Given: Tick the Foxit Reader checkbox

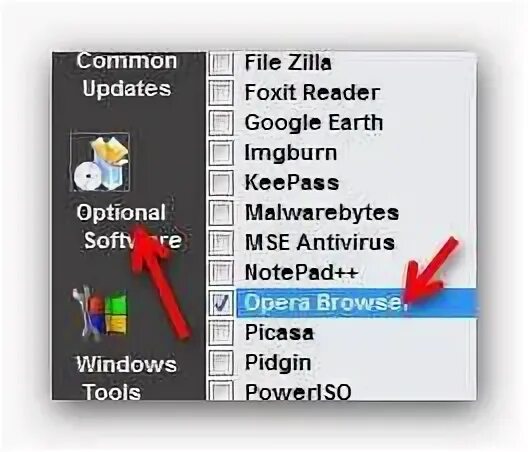Looking at the screenshot, I should point(221,92).
